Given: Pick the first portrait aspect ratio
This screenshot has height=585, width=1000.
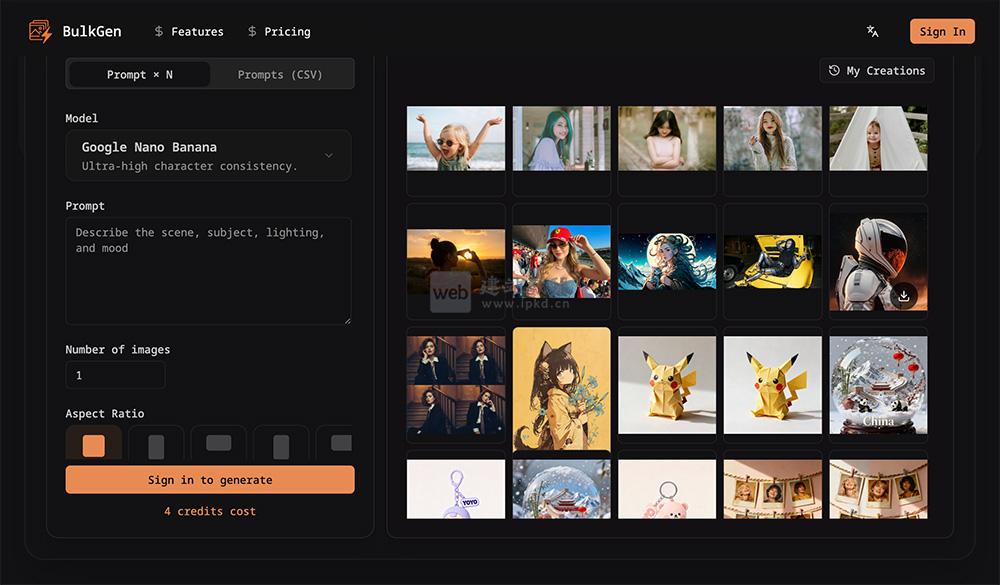Looking at the screenshot, I should coord(156,446).
